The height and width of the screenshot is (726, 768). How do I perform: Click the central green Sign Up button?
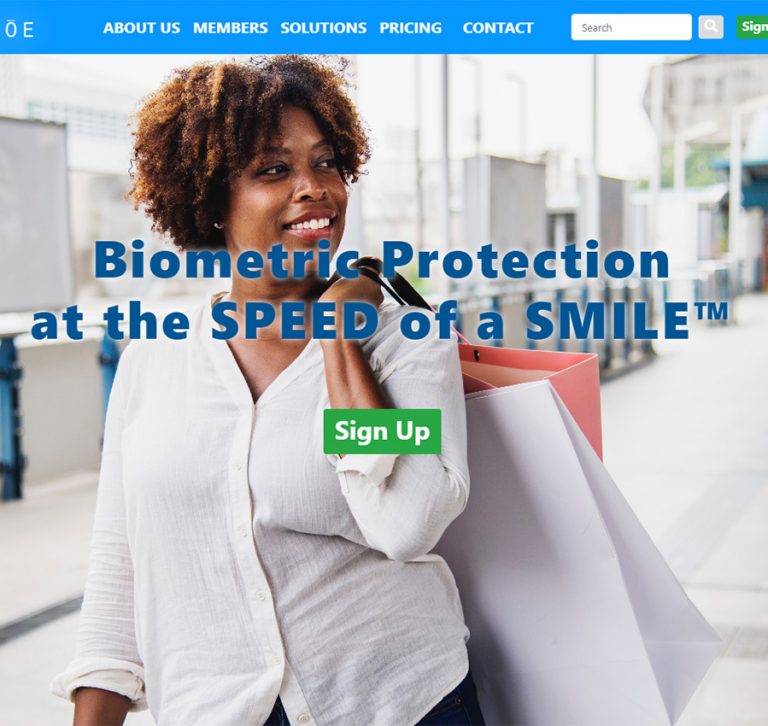[382, 431]
